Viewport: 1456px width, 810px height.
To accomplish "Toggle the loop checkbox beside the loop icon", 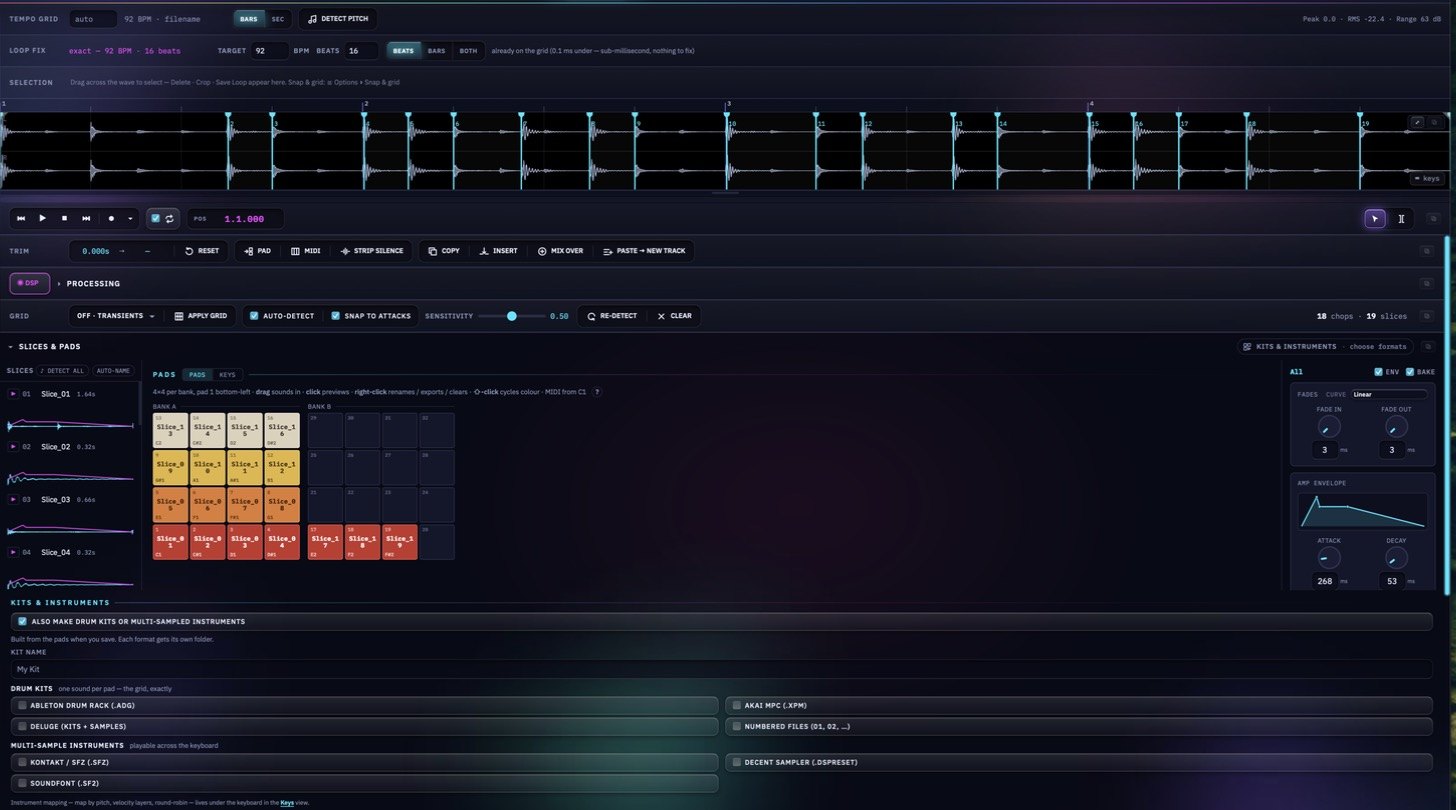I will click(155, 218).
